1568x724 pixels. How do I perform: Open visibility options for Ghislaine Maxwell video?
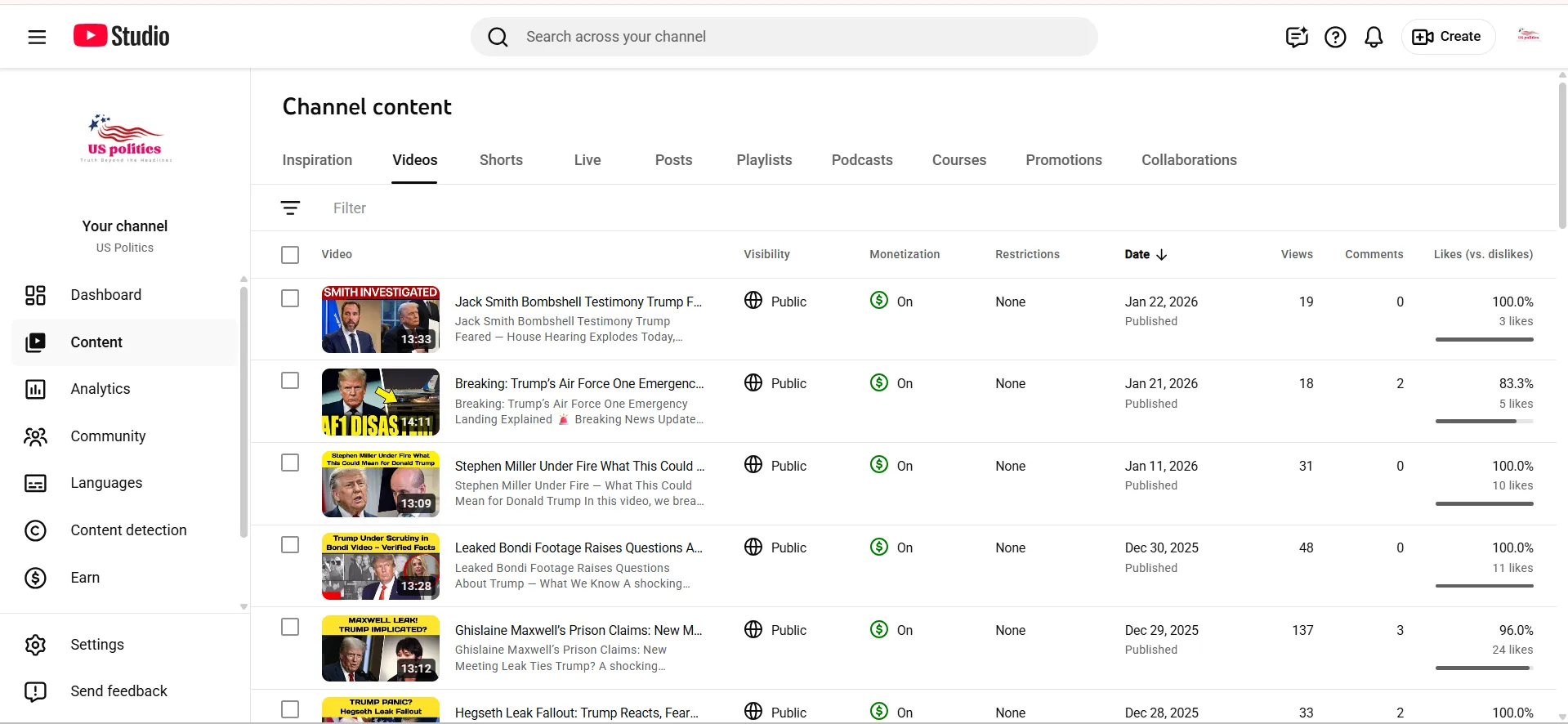click(788, 630)
